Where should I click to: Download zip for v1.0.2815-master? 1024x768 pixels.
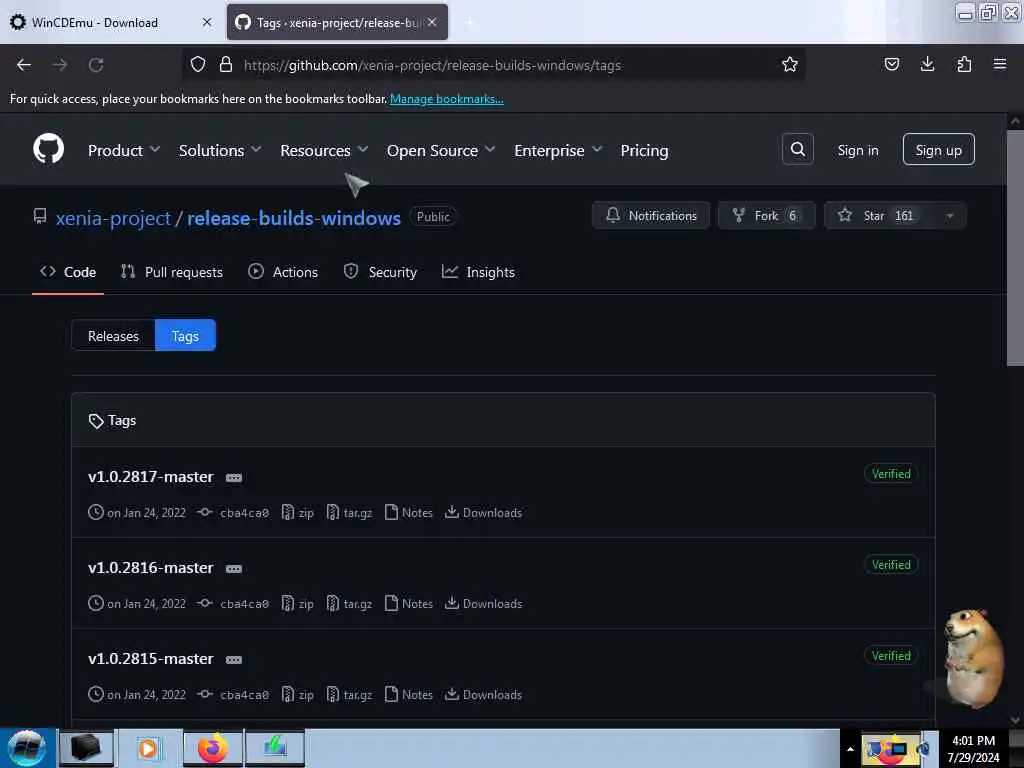pos(298,694)
